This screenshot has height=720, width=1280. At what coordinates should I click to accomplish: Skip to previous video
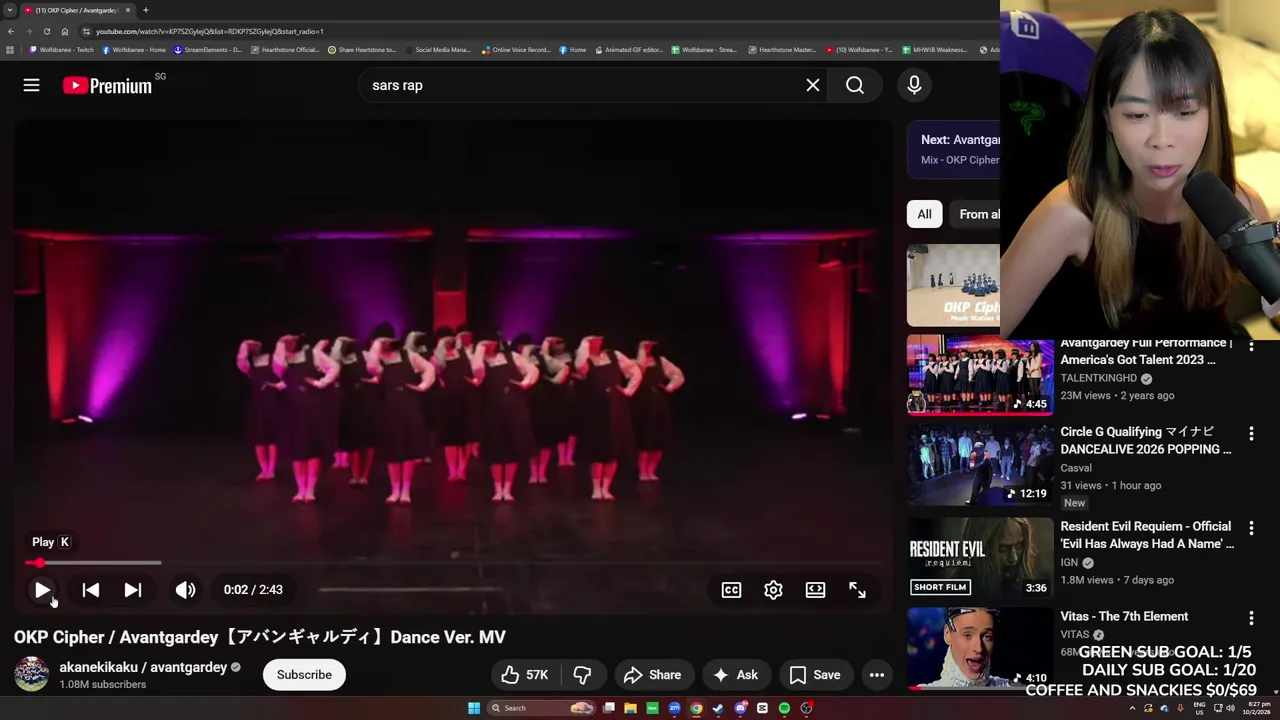(90, 590)
